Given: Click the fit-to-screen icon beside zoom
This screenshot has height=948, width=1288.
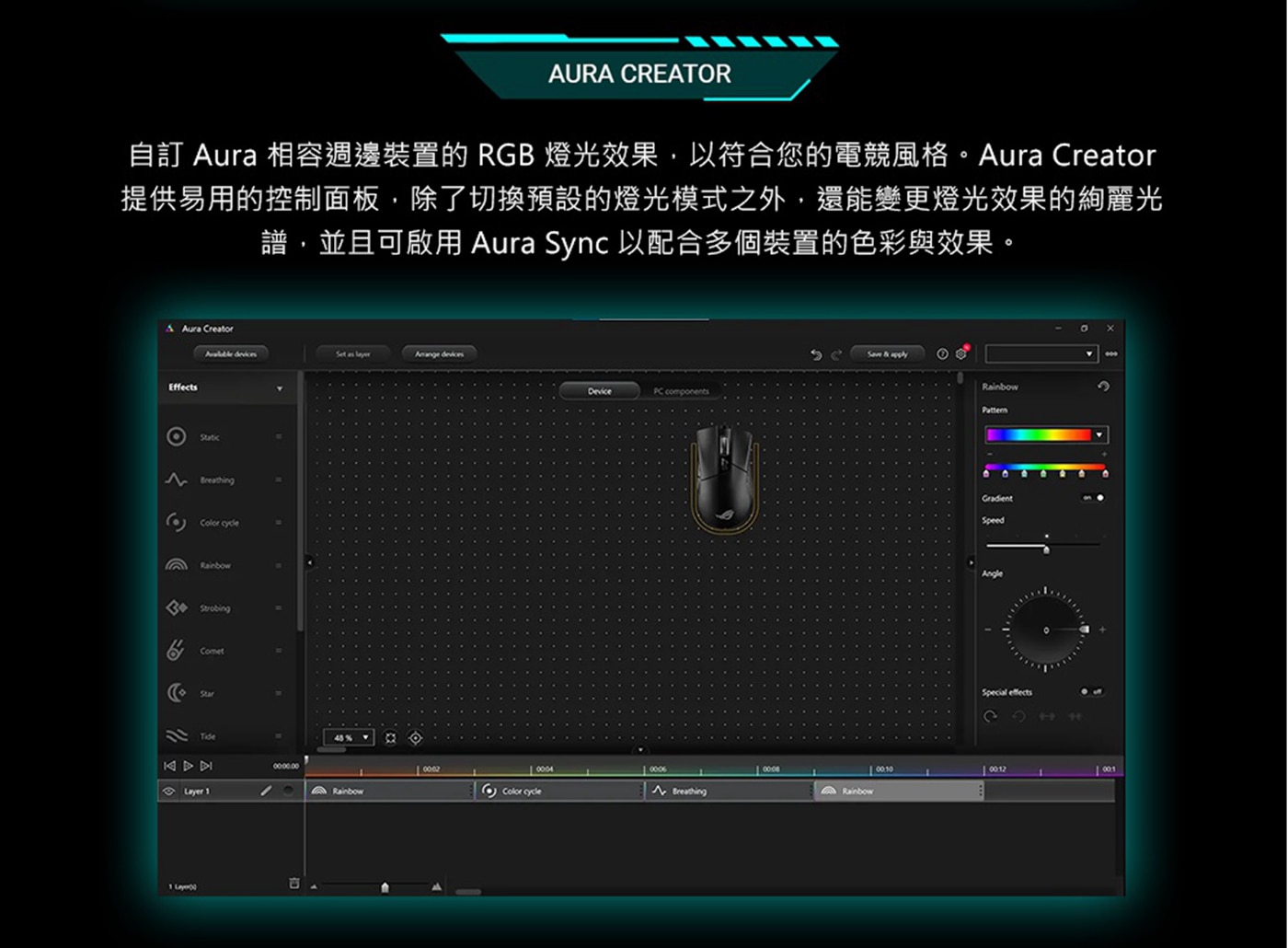Looking at the screenshot, I should coord(390,738).
